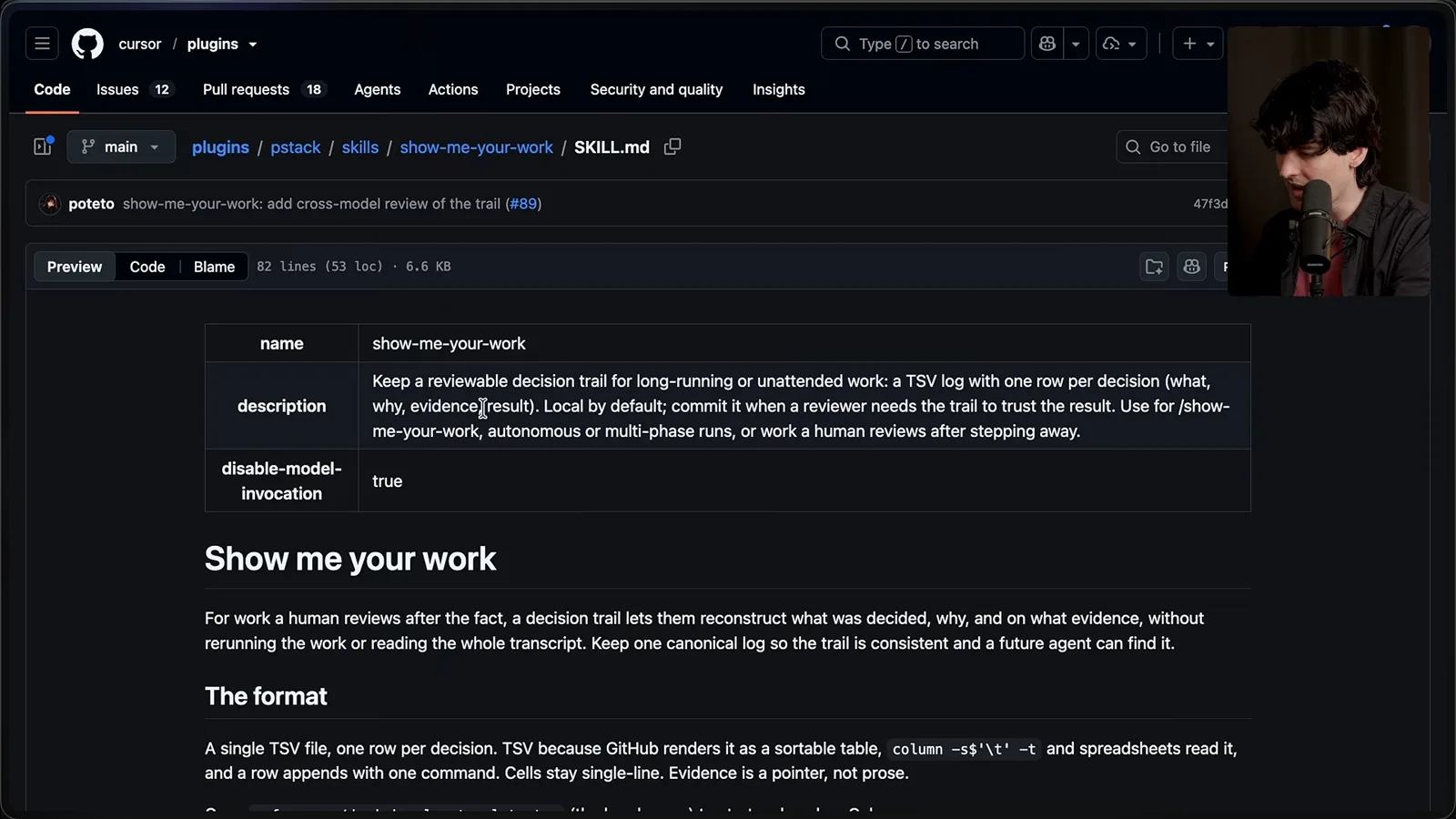Image resolution: width=1456 pixels, height=819 pixels.
Task: Go to the pstack breadcrumb folder
Action: pos(296,147)
